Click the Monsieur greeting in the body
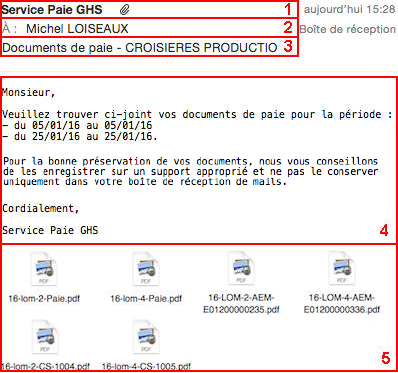This screenshot has height=373, width=398. (29, 92)
